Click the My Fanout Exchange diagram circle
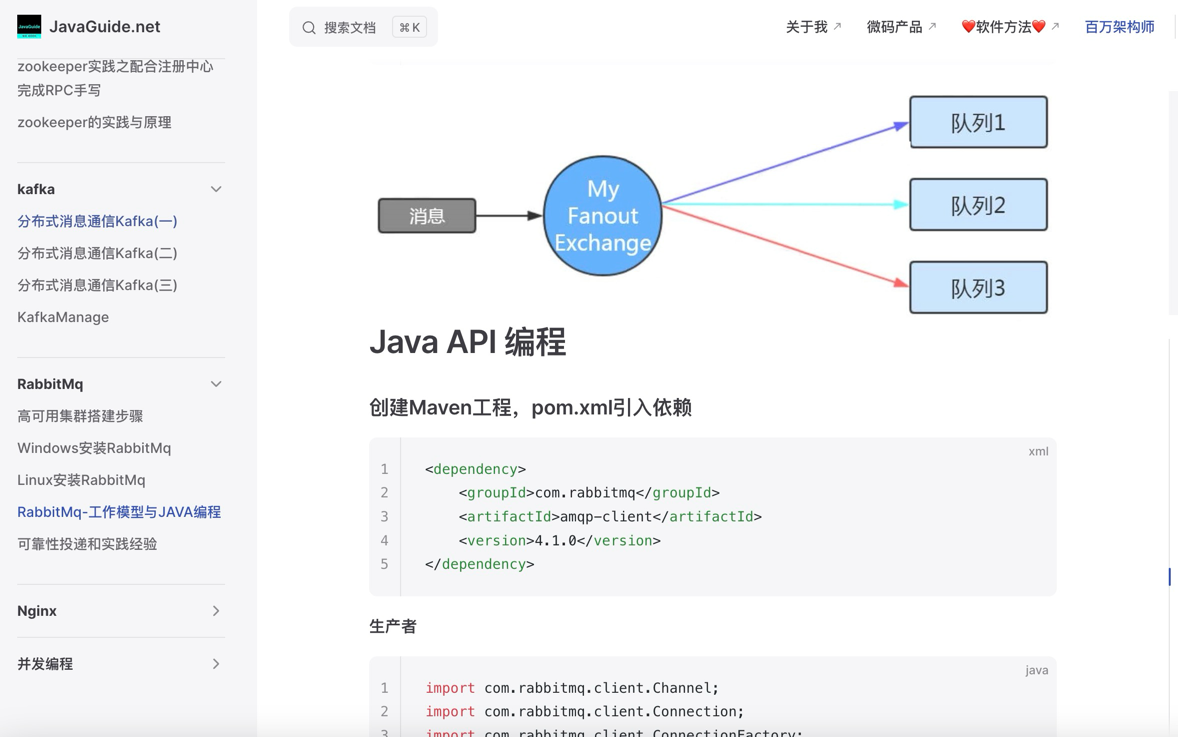1178x737 pixels. click(603, 216)
